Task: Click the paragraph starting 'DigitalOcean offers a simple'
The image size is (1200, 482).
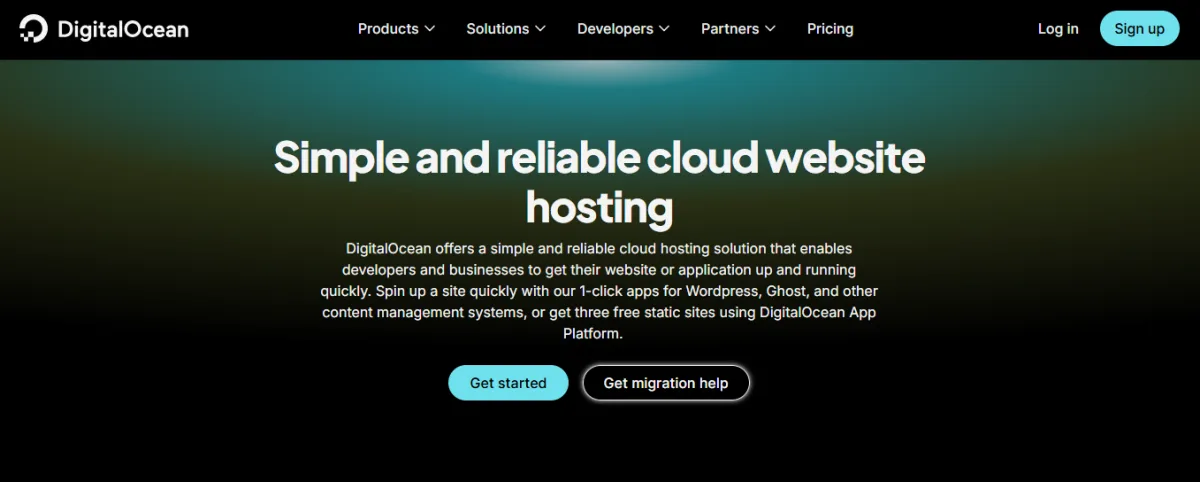Action: point(600,291)
